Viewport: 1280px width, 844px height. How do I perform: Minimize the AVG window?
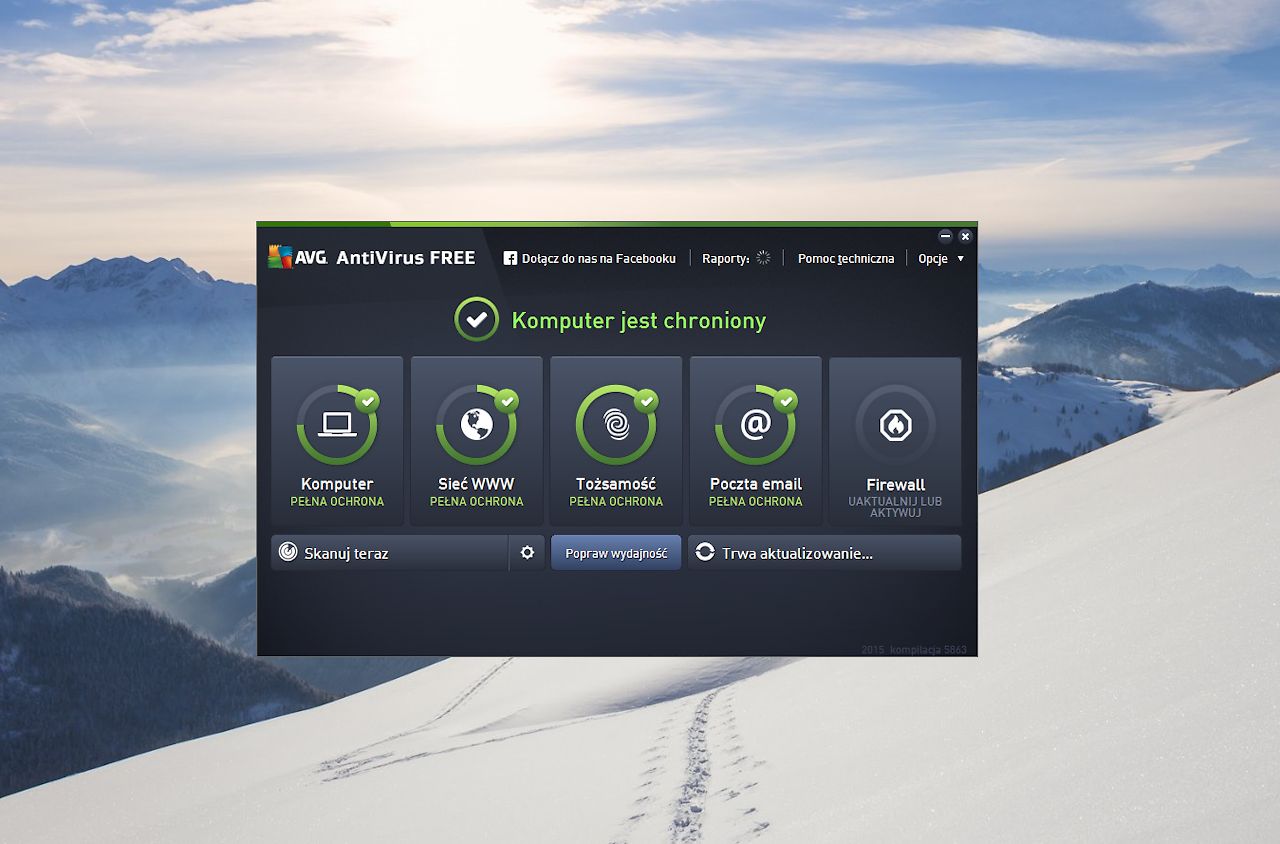(x=946, y=236)
